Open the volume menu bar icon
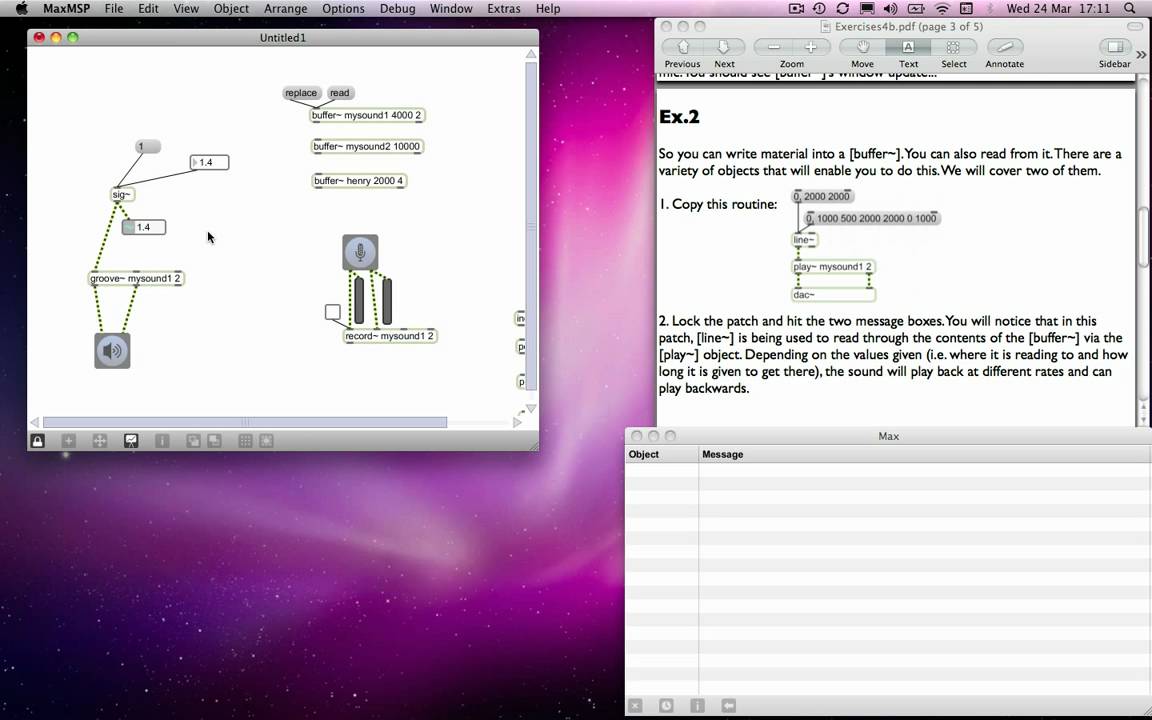 pyautogui.click(x=890, y=9)
